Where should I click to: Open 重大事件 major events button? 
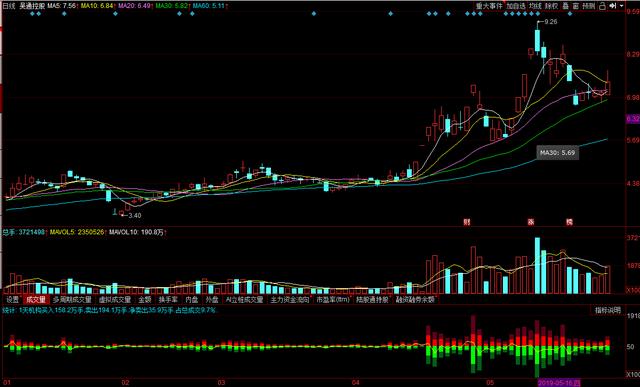click(x=489, y=6)
